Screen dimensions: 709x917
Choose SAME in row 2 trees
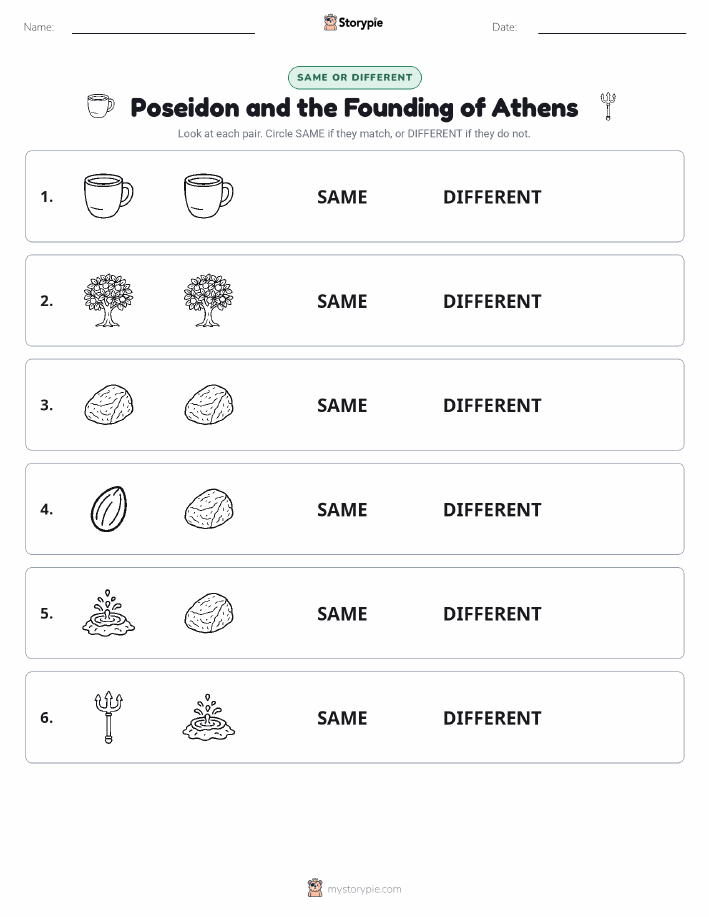click(x=342, y=301)
